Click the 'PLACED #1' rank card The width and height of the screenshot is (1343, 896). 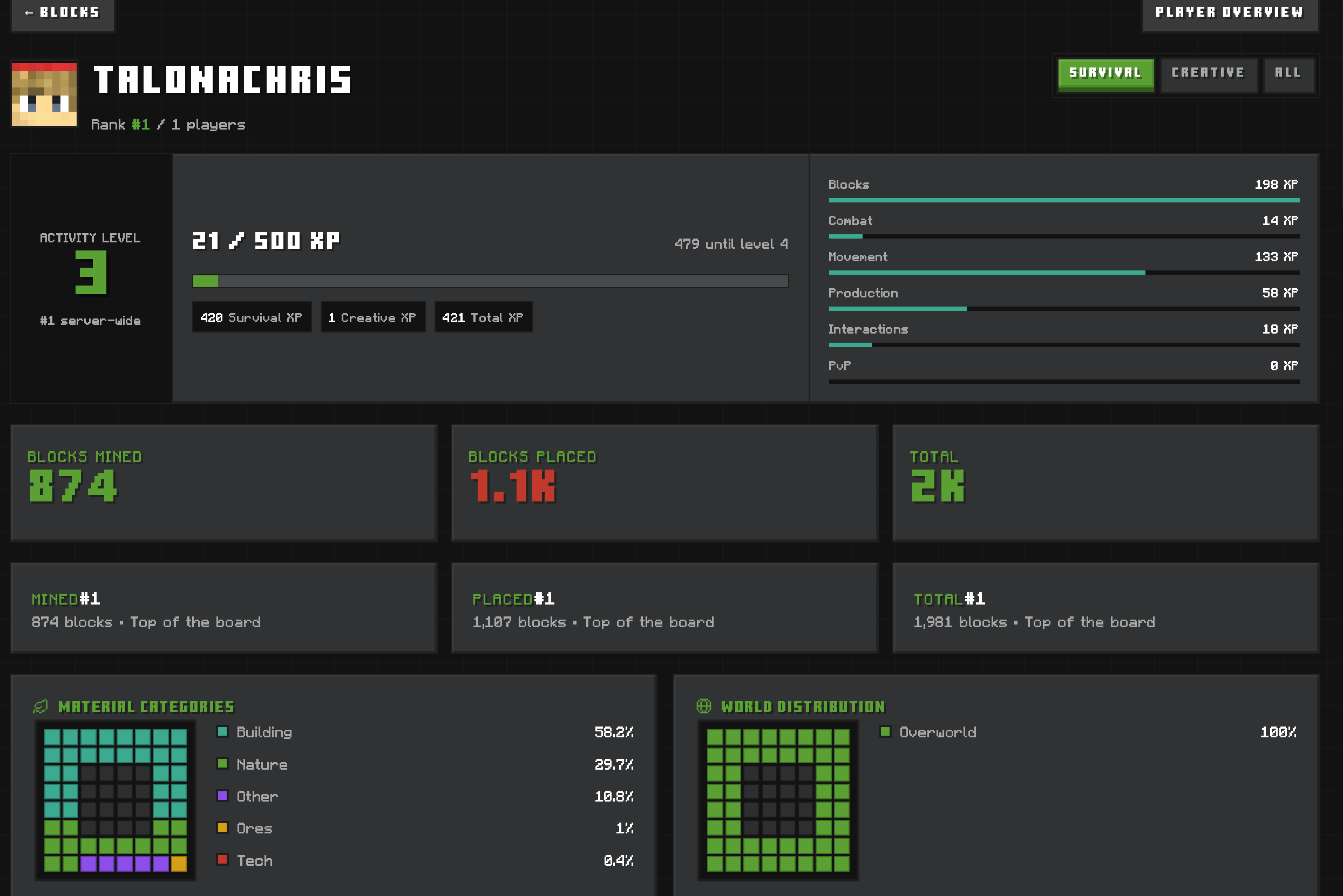(x=664, y=608)
